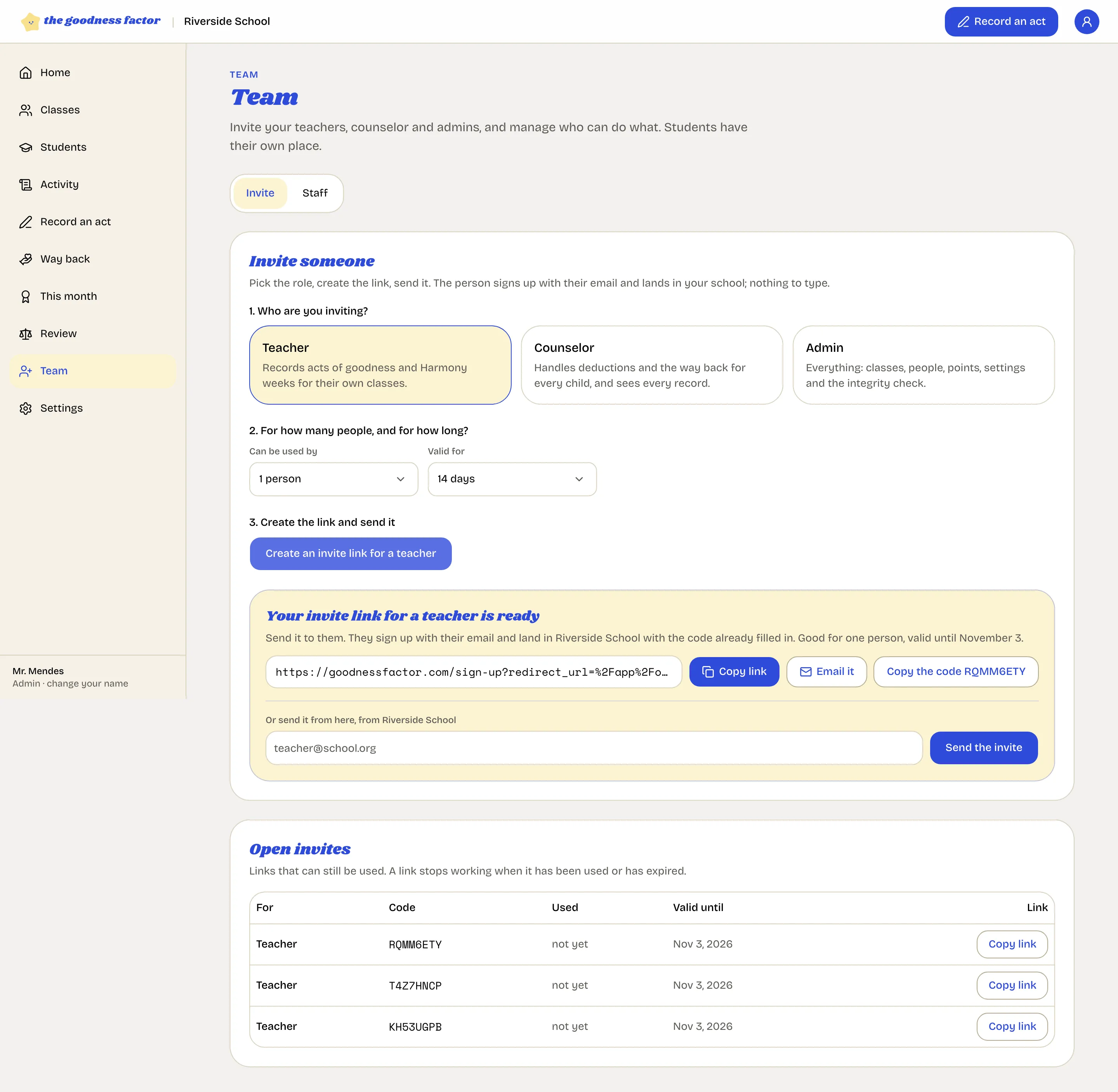Click the 'Code' column header
Screen dimensions: 1118x1092
(x=402, y=908)
